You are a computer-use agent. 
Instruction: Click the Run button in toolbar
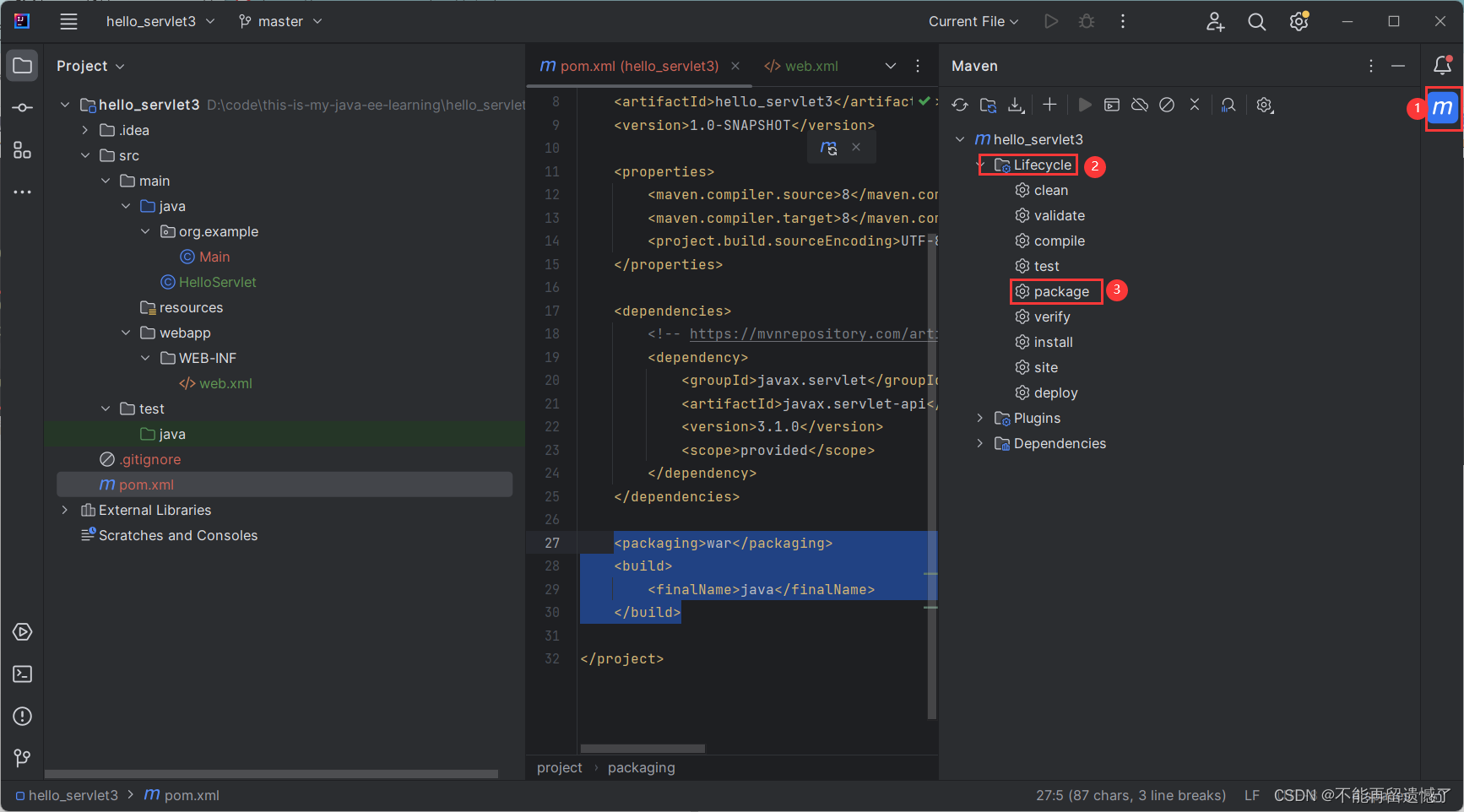1051,22
